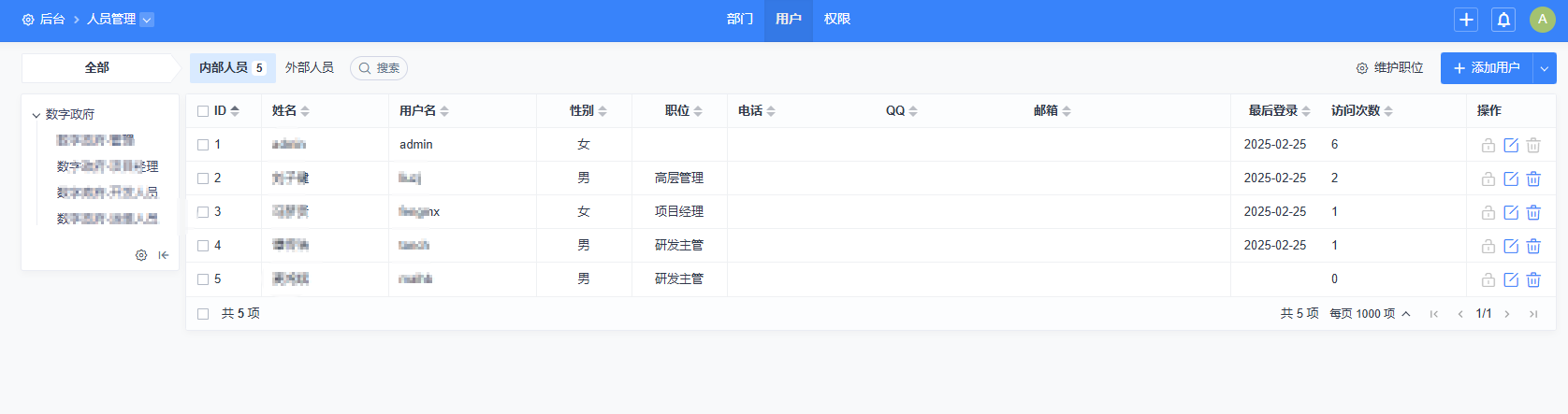Check the box for row ID 1

tap(203, 145)
